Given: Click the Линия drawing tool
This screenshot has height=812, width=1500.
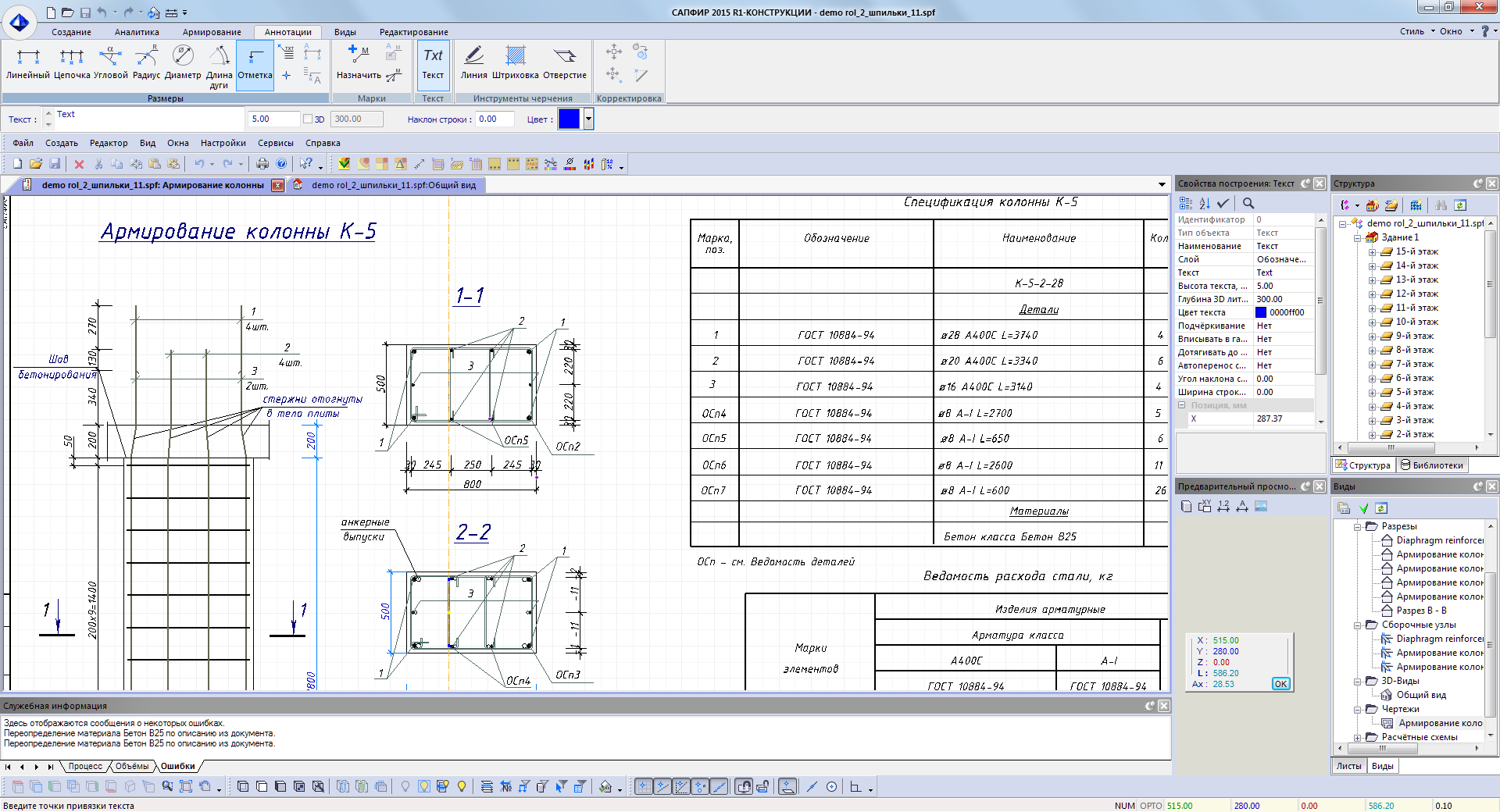Looking at the screenshot, I should click(473, 62).
